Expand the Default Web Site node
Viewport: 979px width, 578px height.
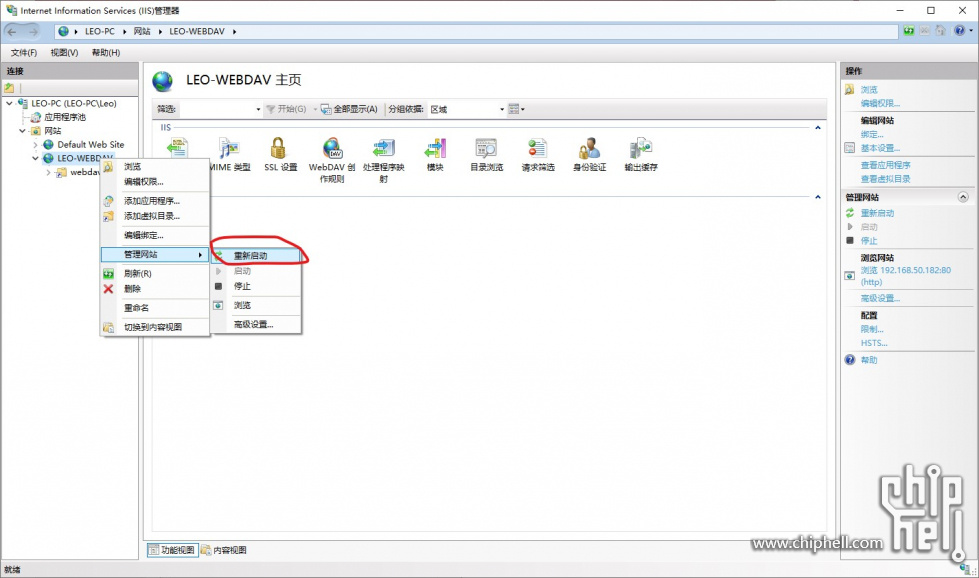[x=36, y=145]
